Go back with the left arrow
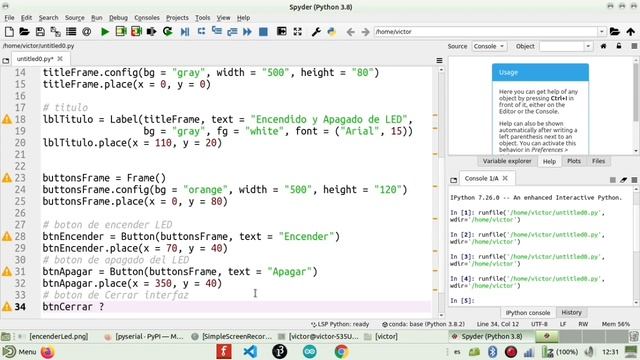Screen dimensions: 640x360 click(x=350, y=31)
